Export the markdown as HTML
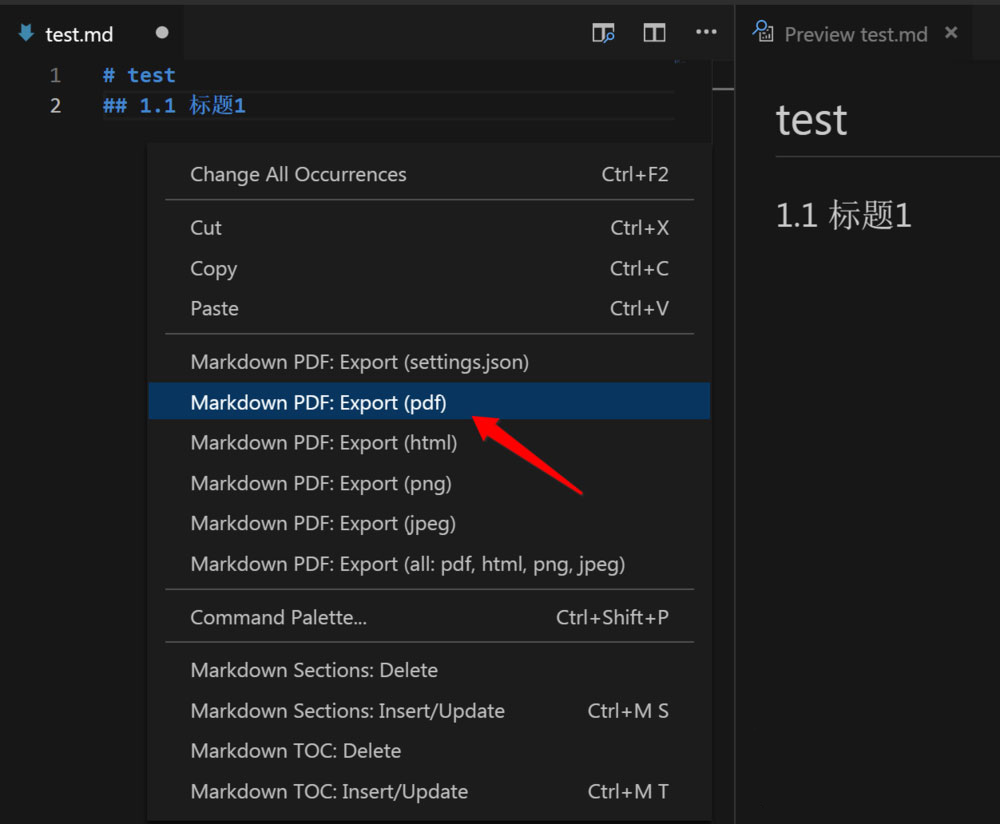Screen dimensions: 1000x824 [323, 442]
